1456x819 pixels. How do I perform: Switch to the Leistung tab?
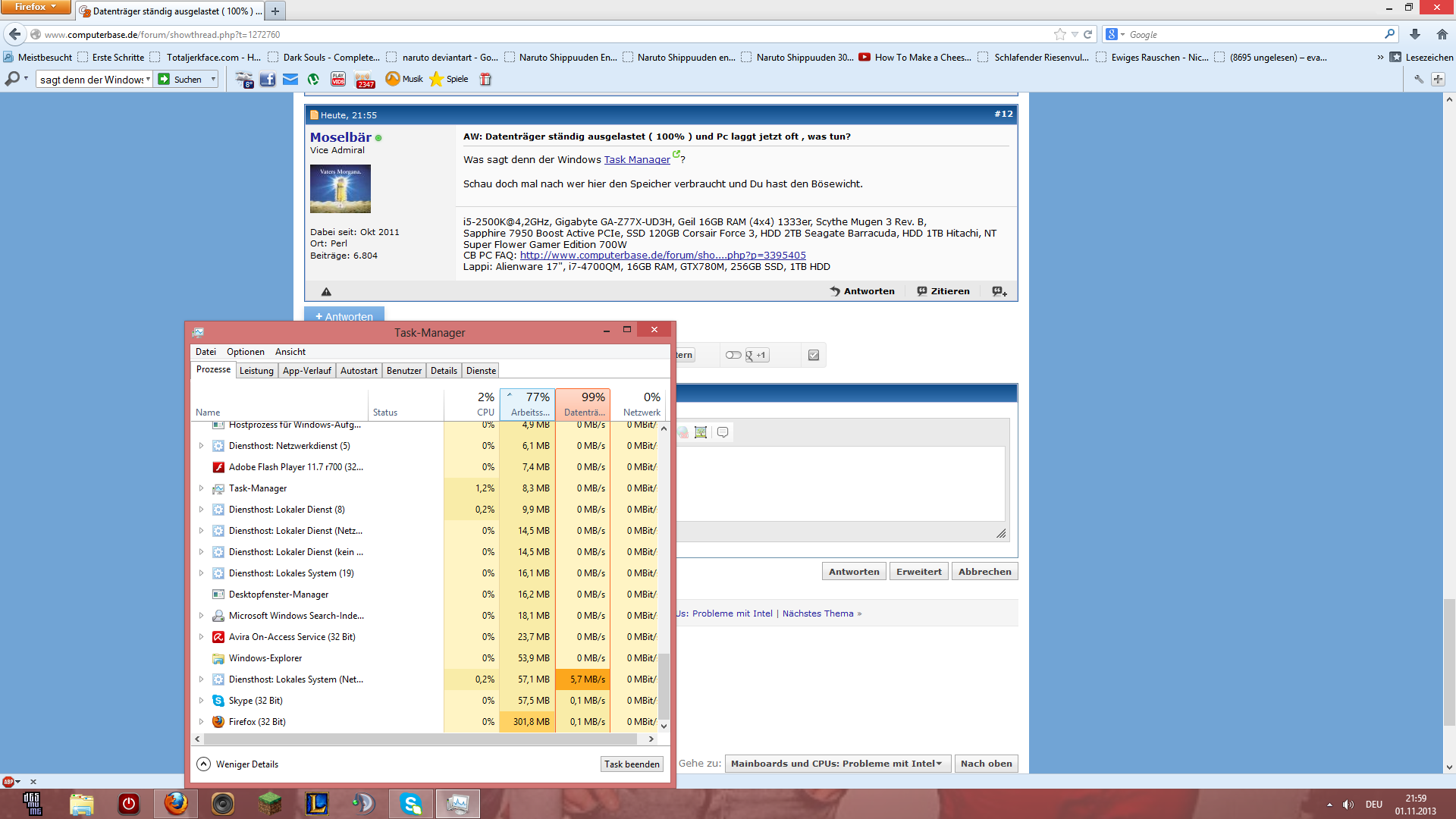tap(256, 371)
